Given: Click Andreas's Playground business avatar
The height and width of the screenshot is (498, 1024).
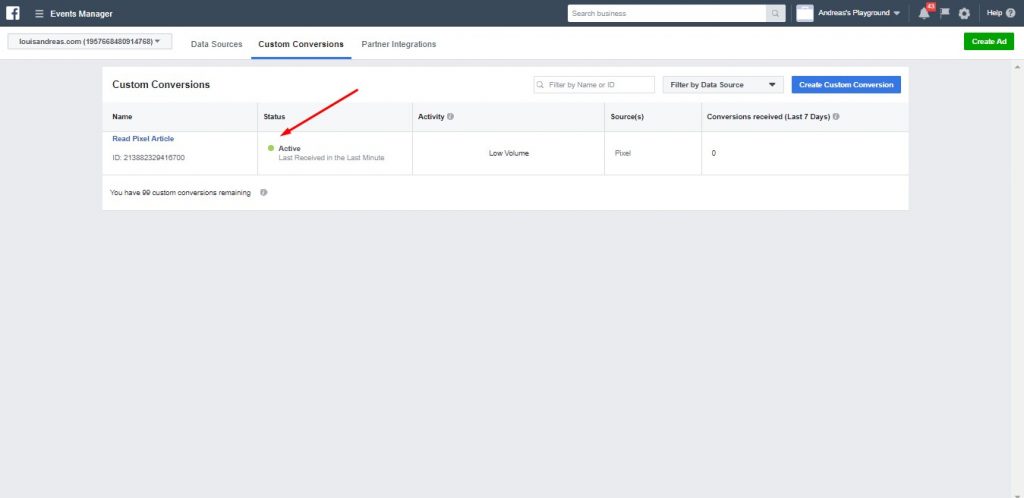Looking at the screenshot, I should tap(805, 13).
